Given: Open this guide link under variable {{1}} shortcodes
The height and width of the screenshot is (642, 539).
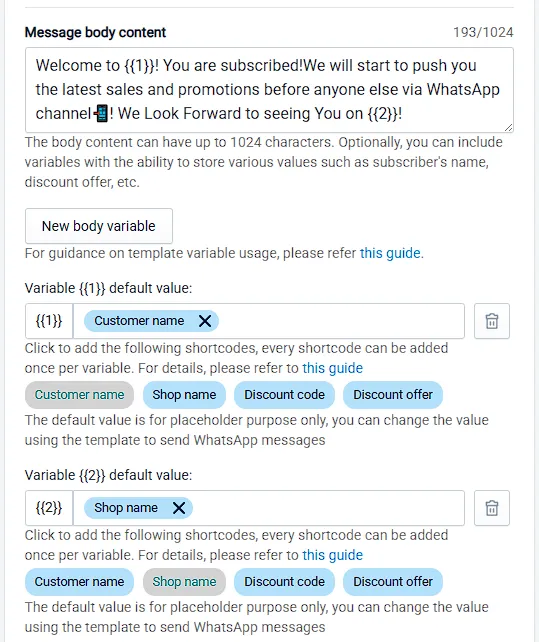Looking at the screenshot, I should (332, 368).
